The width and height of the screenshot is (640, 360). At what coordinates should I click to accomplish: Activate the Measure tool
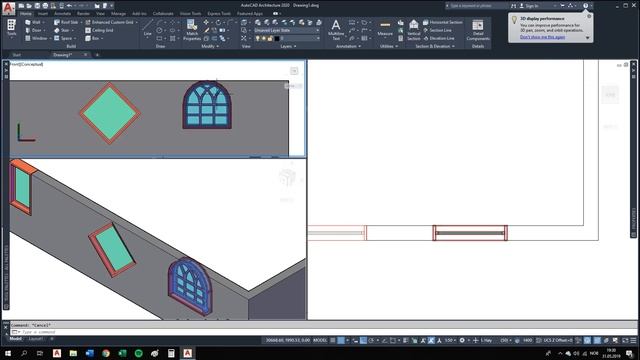coord(385,29)
